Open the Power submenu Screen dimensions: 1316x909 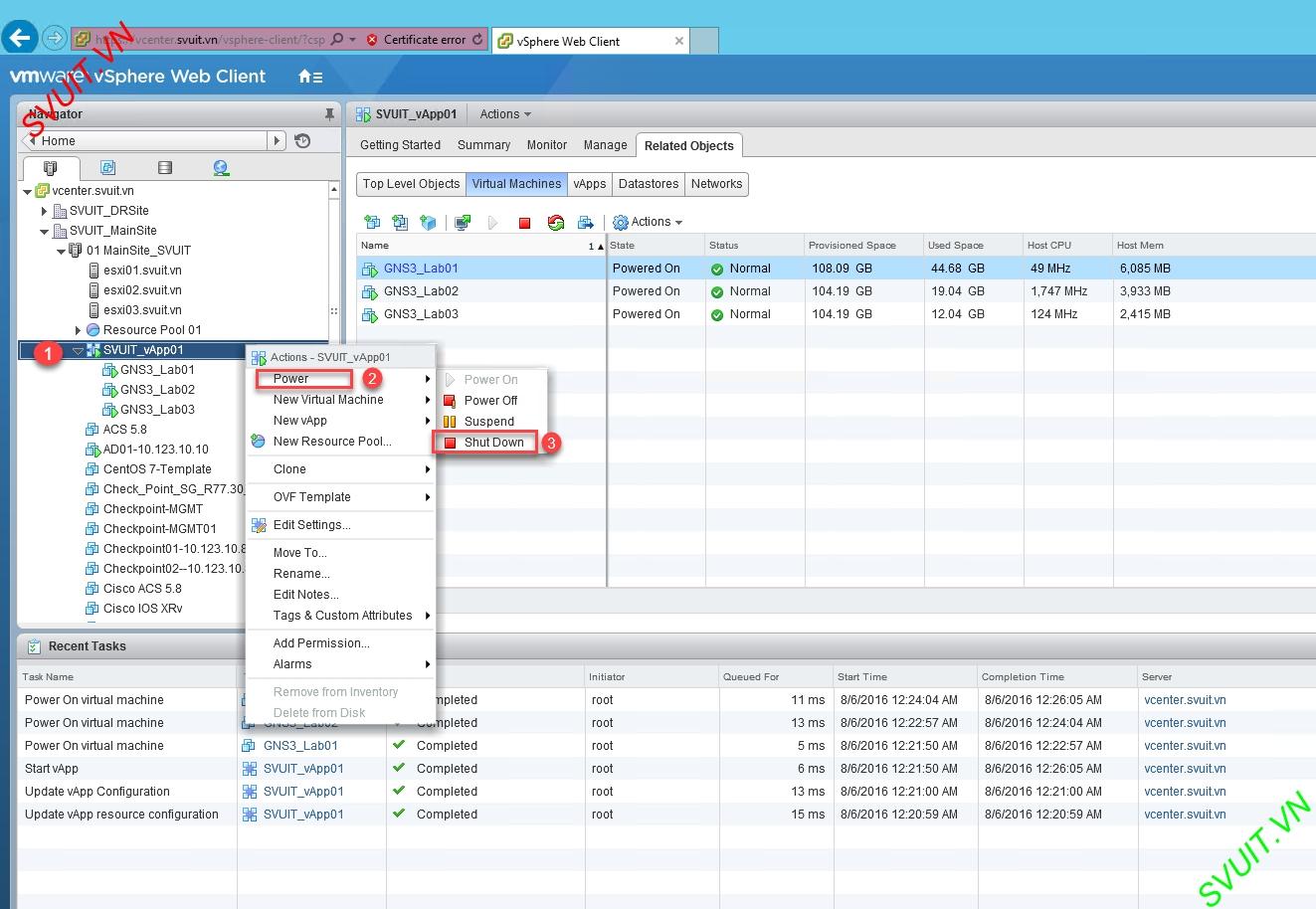tap(341, 379)
